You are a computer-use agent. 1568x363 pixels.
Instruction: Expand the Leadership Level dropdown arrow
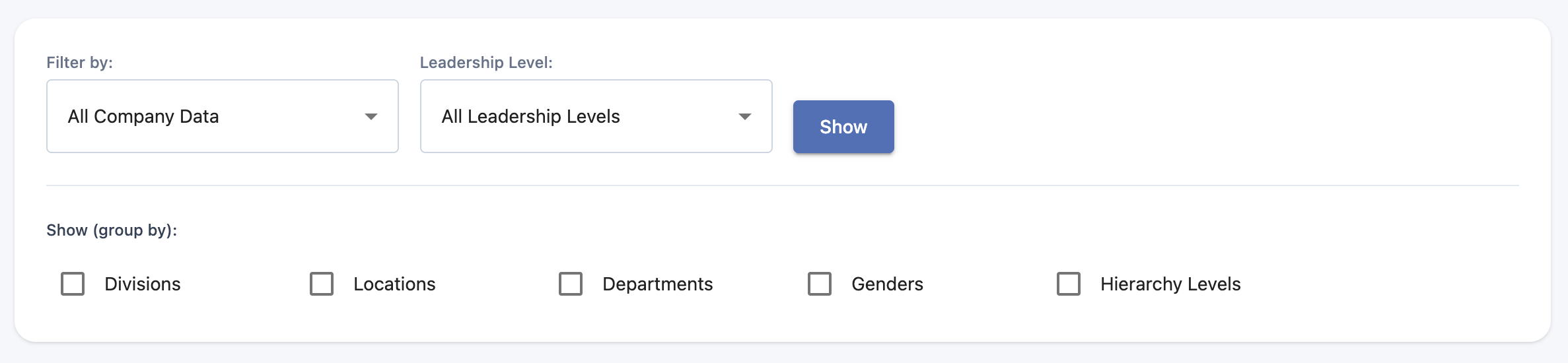coord(745,117)
